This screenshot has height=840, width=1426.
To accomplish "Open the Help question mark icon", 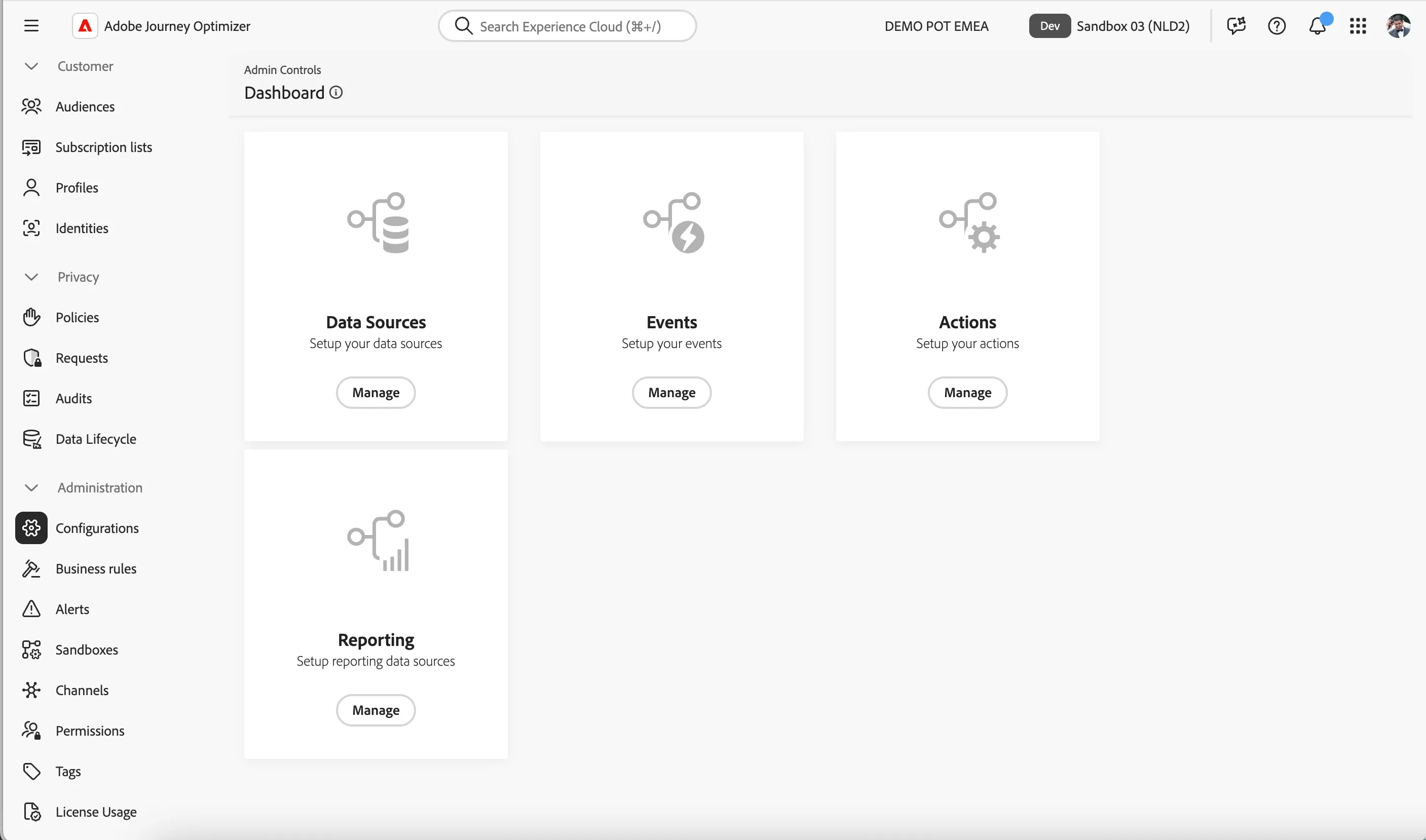I will (x=1277, y=26).
